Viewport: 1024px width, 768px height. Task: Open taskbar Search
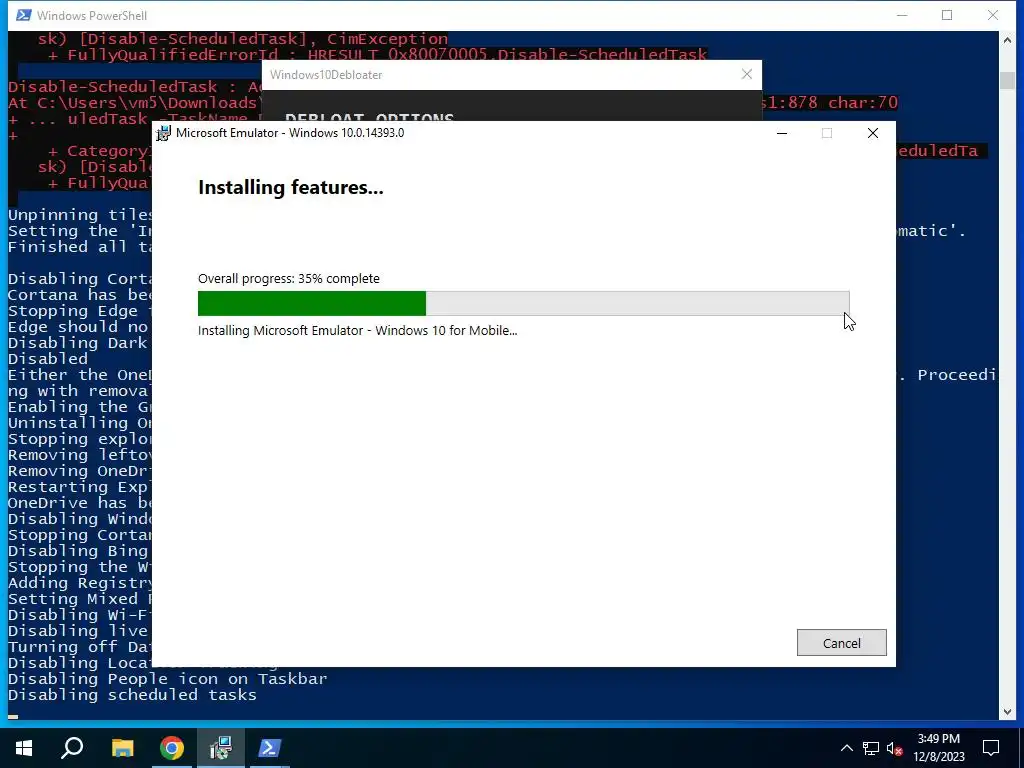coord(72,748)
